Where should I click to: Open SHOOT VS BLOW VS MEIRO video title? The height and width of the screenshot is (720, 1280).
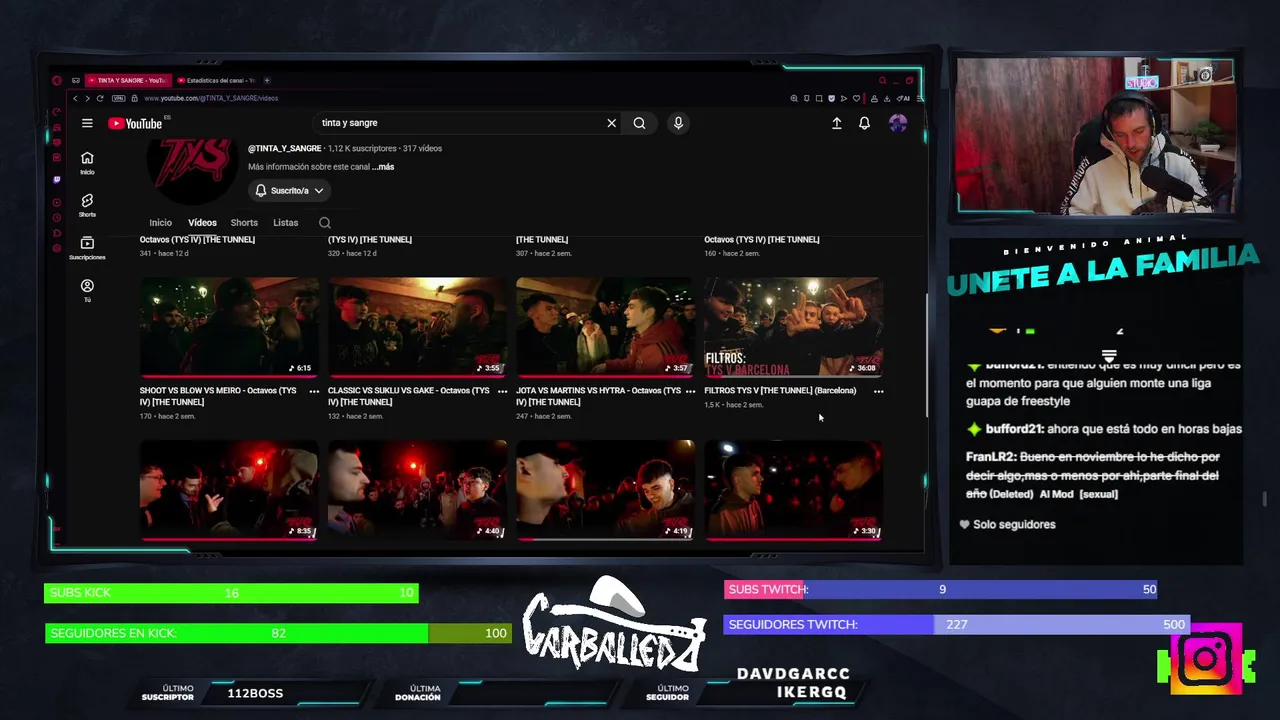coord(218,396)
